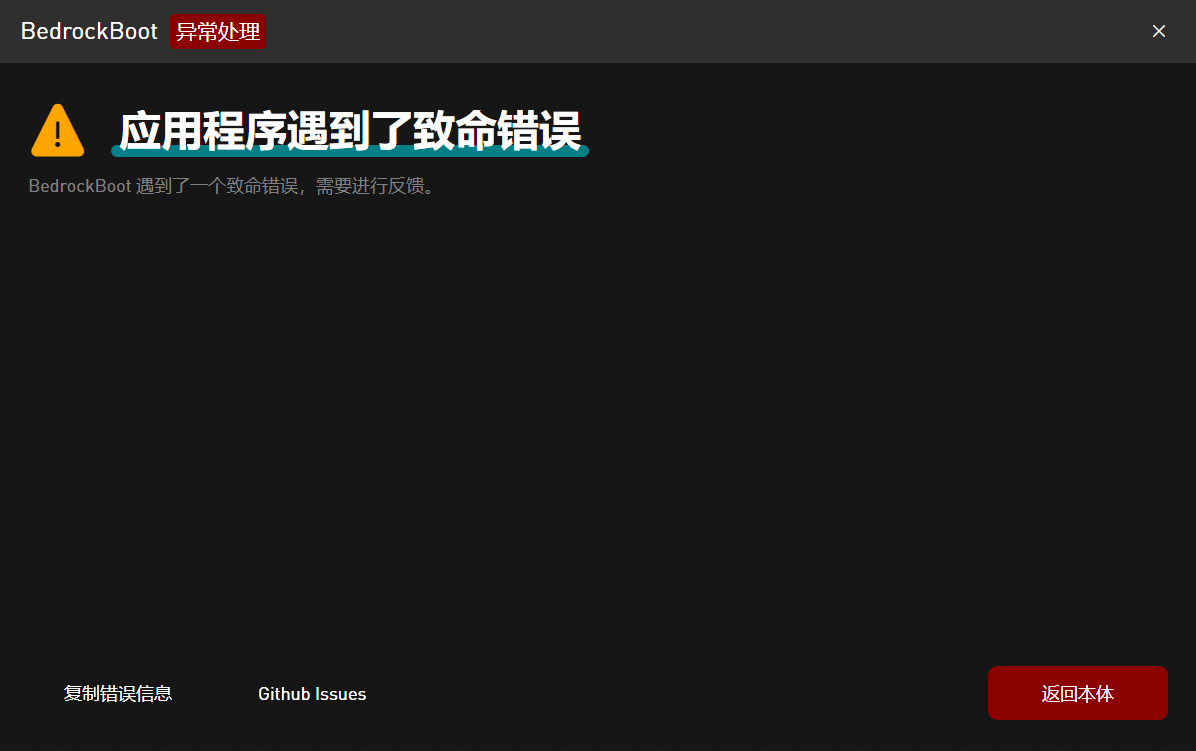Viewport: 1196px width, 751px height.
Task: Click the red 返回本体 button
Action: tap(1077, 693)
